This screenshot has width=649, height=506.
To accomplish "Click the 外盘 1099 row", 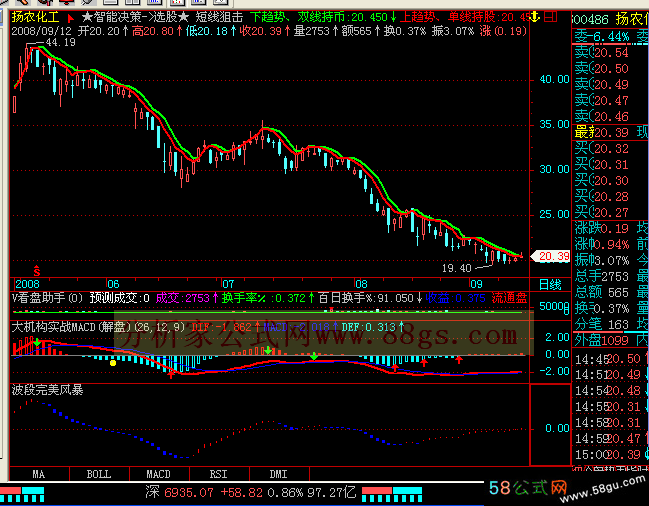I will pos(601,341).
